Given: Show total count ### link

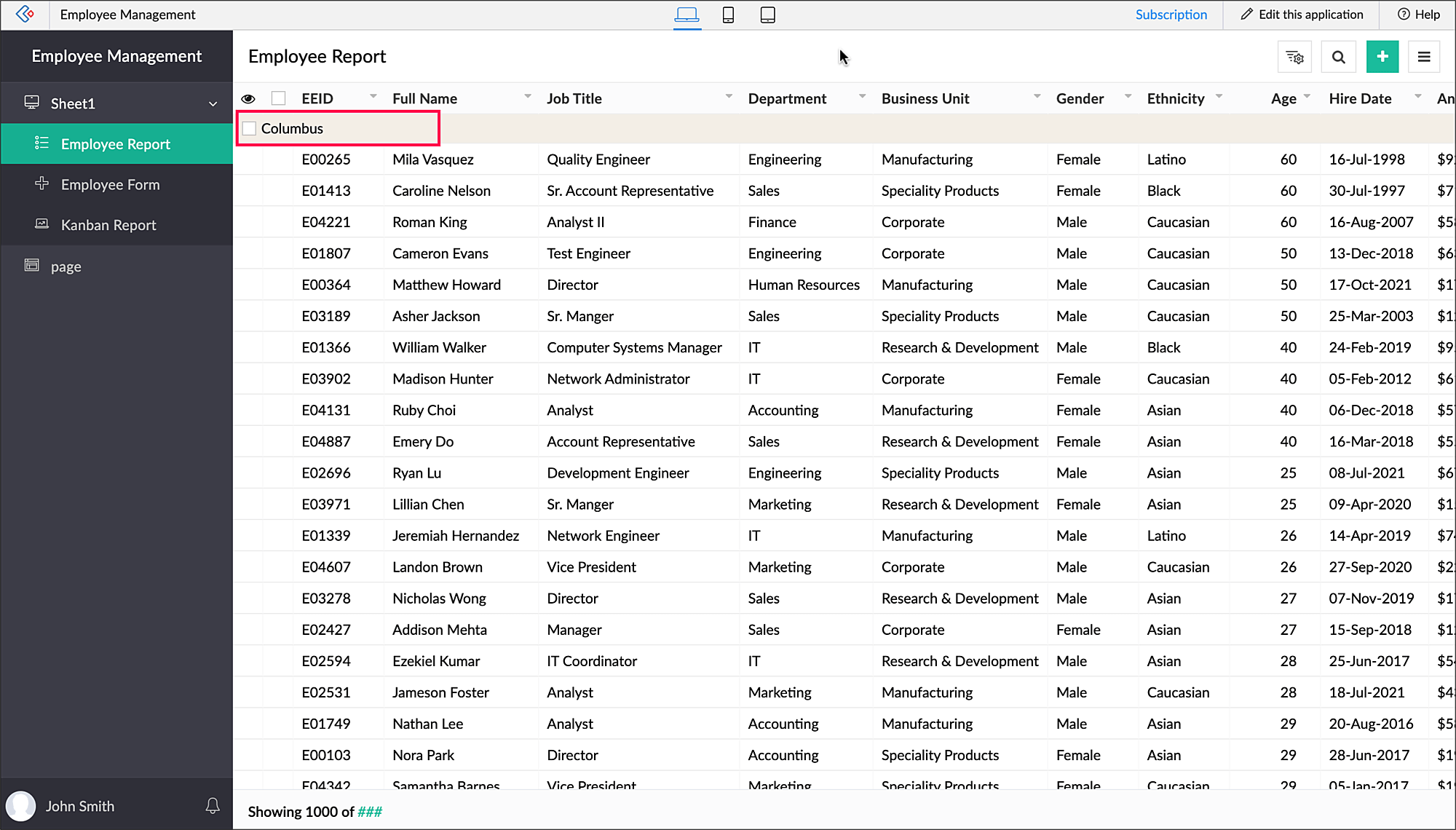Looking at the screenshot, I should click(x=370, y=812).
